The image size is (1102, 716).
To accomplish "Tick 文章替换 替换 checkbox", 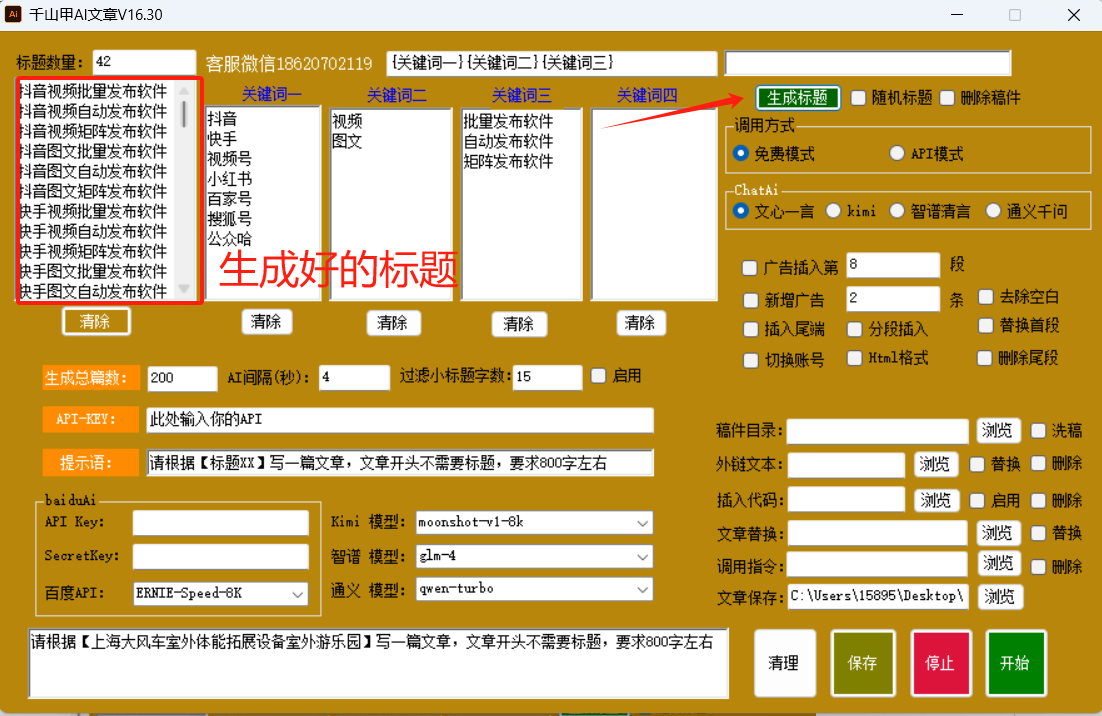I will tap(1038, 533).
